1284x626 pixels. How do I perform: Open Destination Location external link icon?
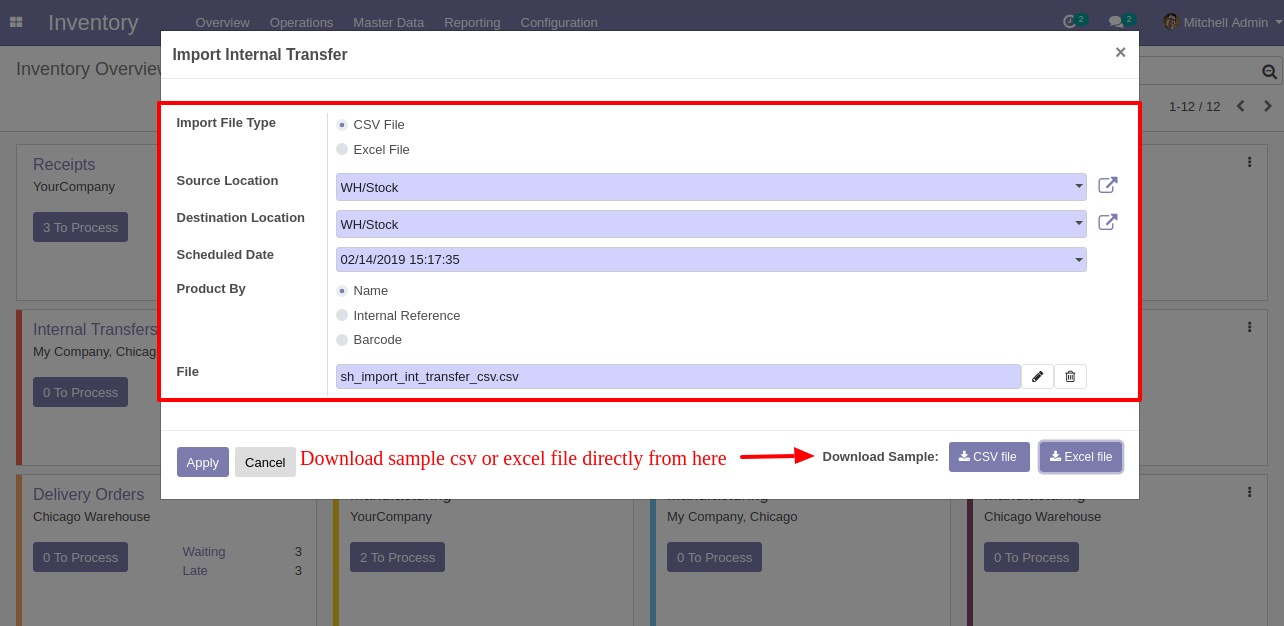pyautogui.click(x=1108, y=222)
